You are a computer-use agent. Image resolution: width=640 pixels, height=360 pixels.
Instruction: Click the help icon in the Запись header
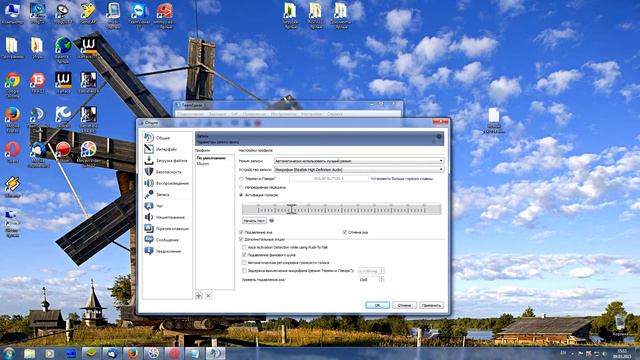pos(439,137)
